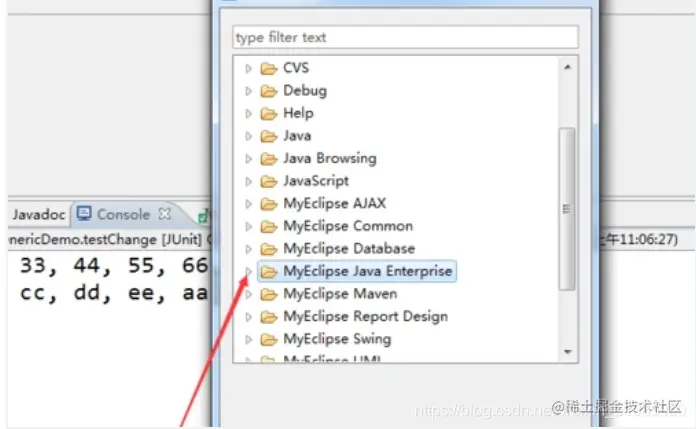Expand the JavaScript category

[x=249, y=181]
